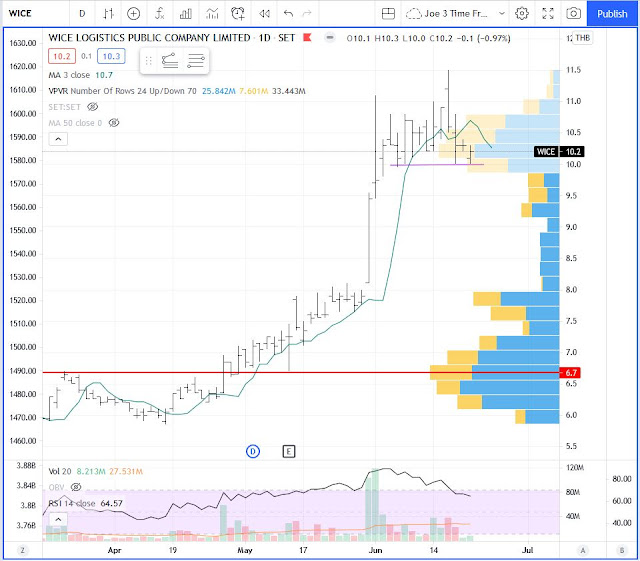Image resolution: width=640 pixels, height=561 pixels.
Task: Enter fullscreen mode
Action: pos(548,14)
